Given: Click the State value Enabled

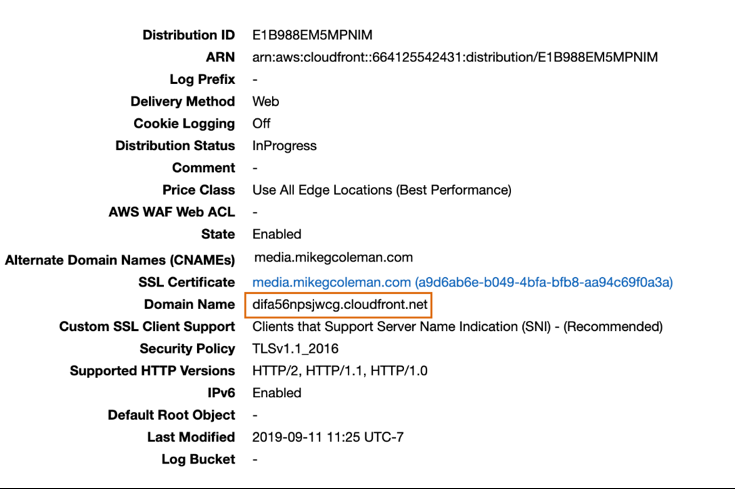Looking at the screenshot, I should click(277, 234).
